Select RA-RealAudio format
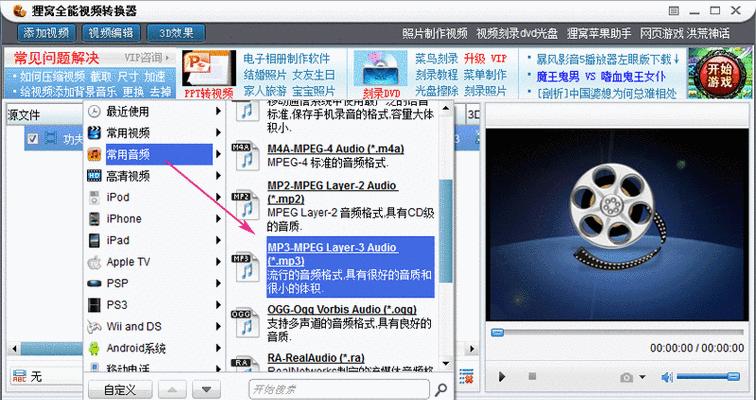This screenshot has width=756, height=400. pos(316,358)
